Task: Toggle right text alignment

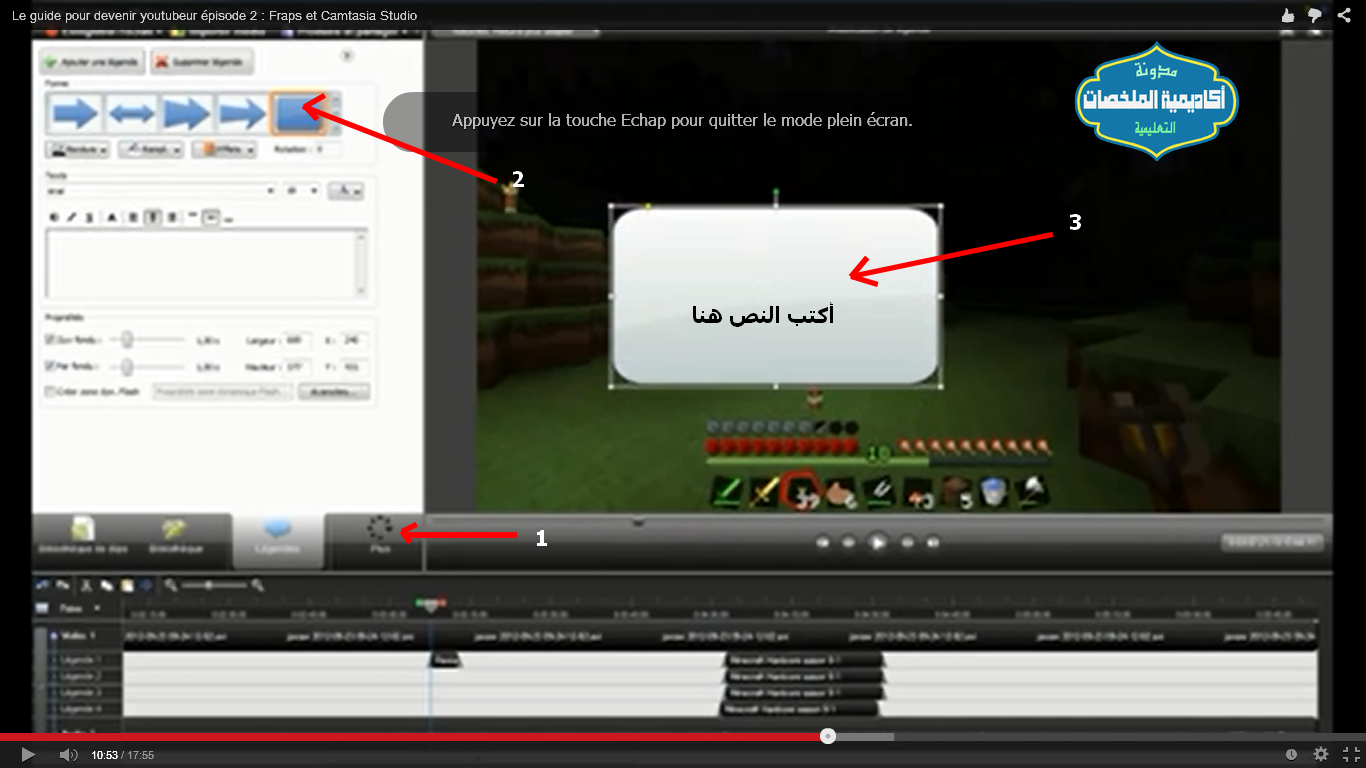Action: point(173,217)
